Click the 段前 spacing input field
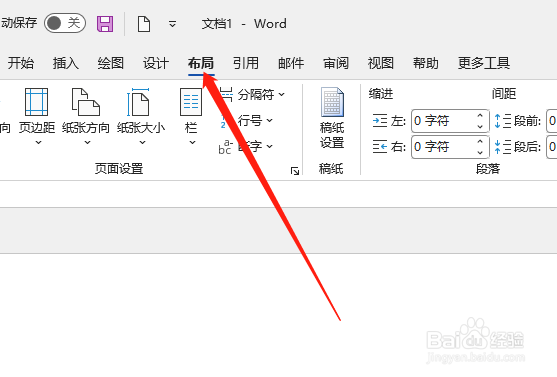Image resolution: width=557 pixels, height=377 pixels. [552, 121]
